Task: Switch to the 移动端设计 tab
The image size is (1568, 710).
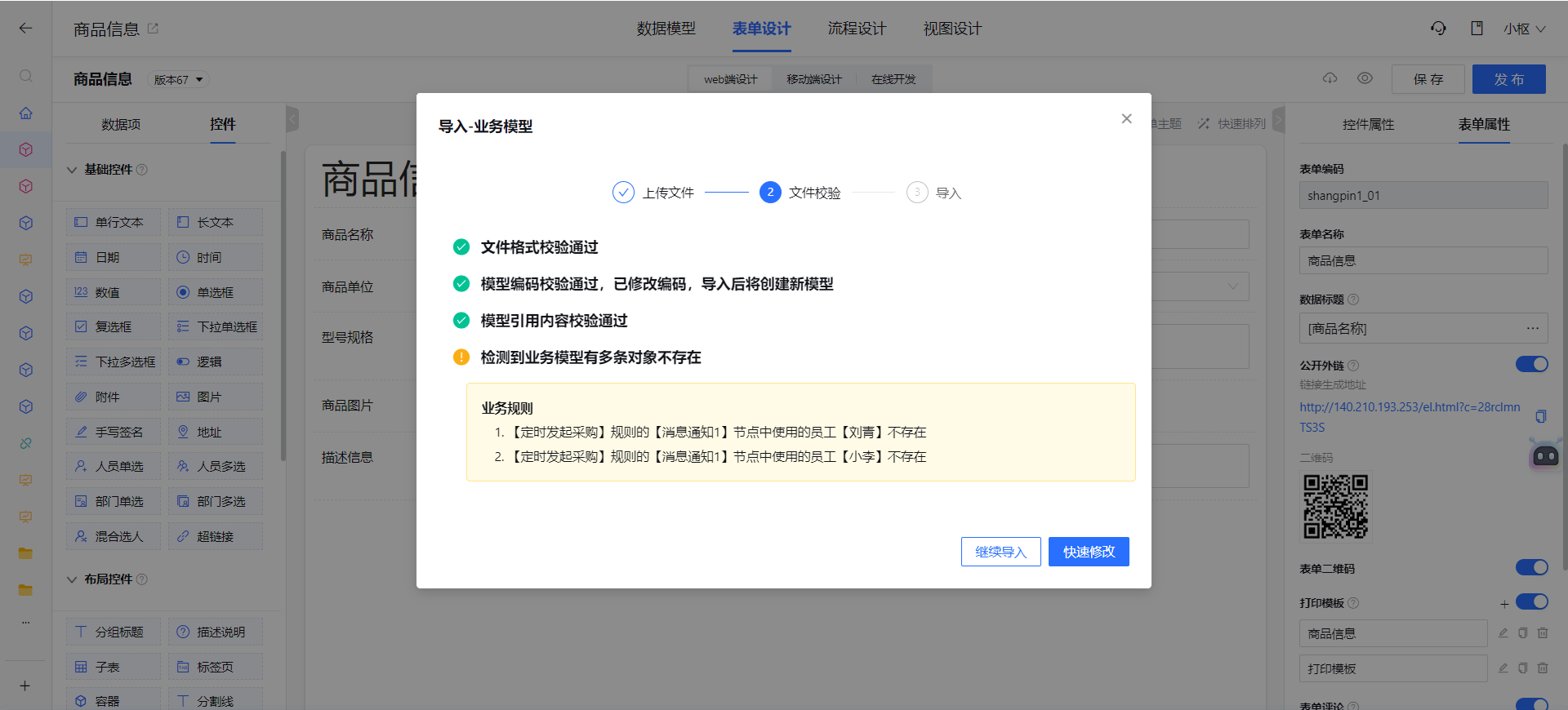Action: pos(814,79)
